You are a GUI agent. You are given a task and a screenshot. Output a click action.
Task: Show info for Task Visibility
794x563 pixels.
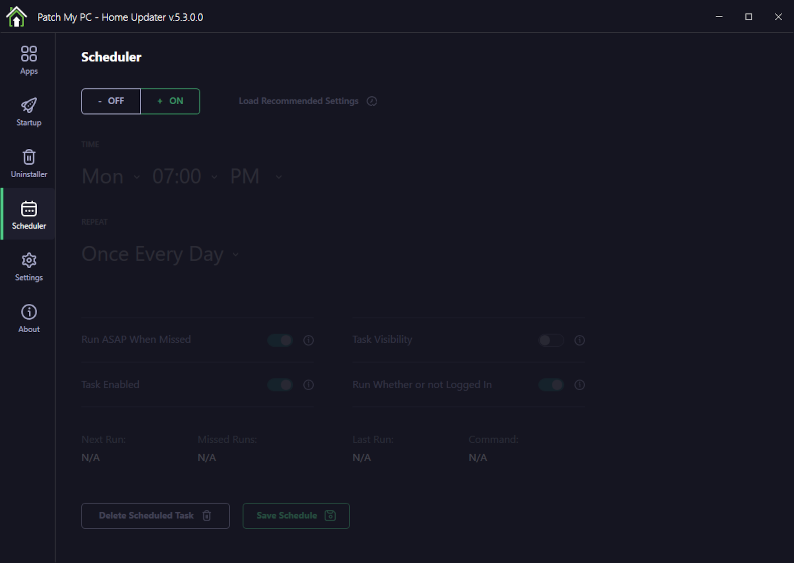point(579,340)
